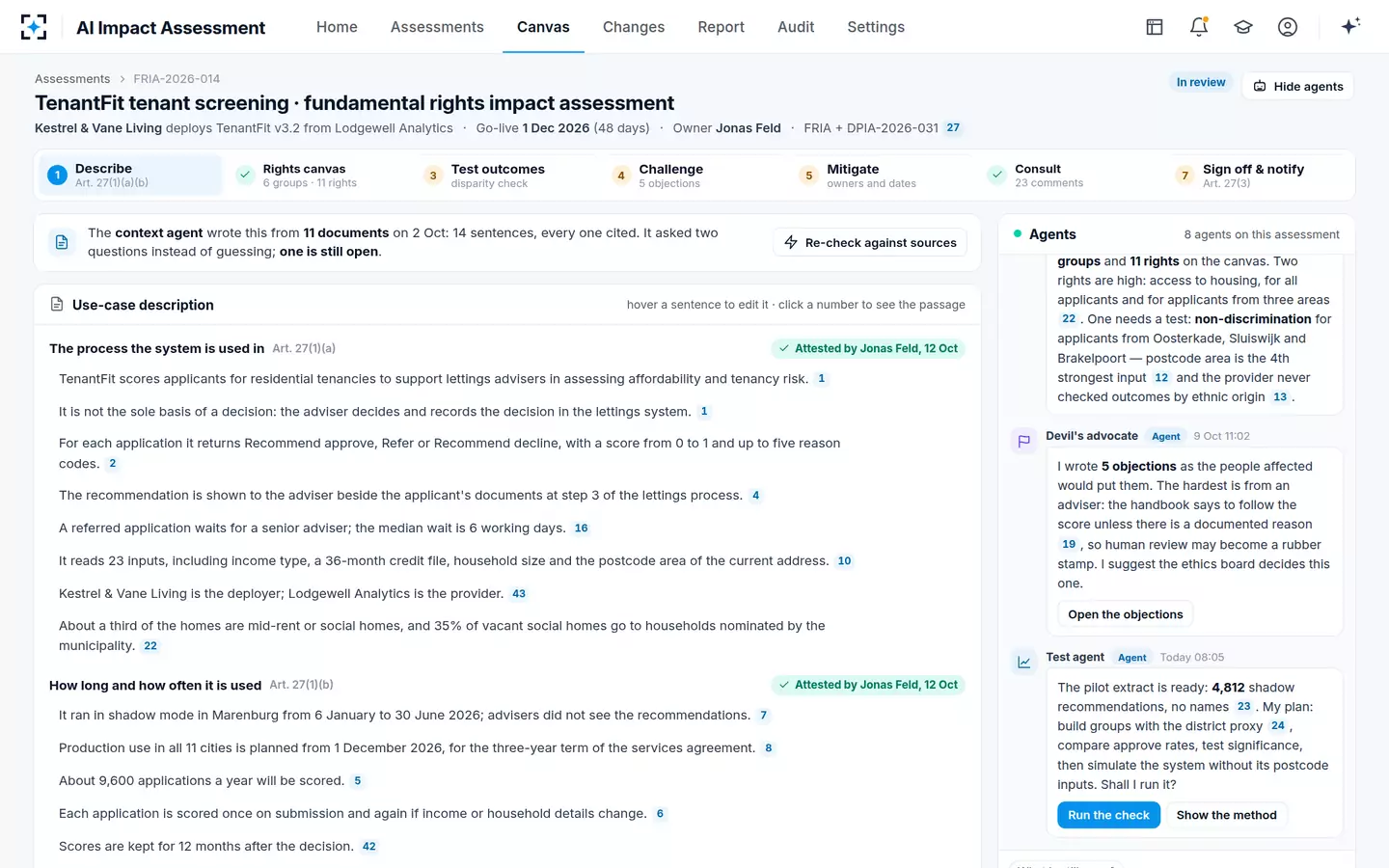
Task: Open the objections from Devil's advocate
Action: point(1125,614)
